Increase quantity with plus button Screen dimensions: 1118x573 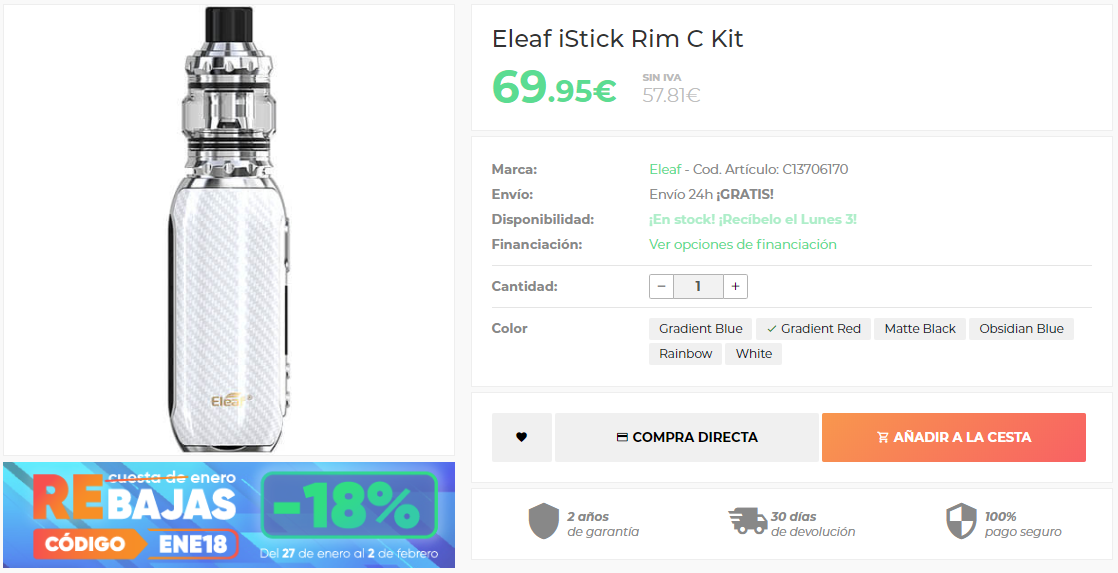click(735, 286)
